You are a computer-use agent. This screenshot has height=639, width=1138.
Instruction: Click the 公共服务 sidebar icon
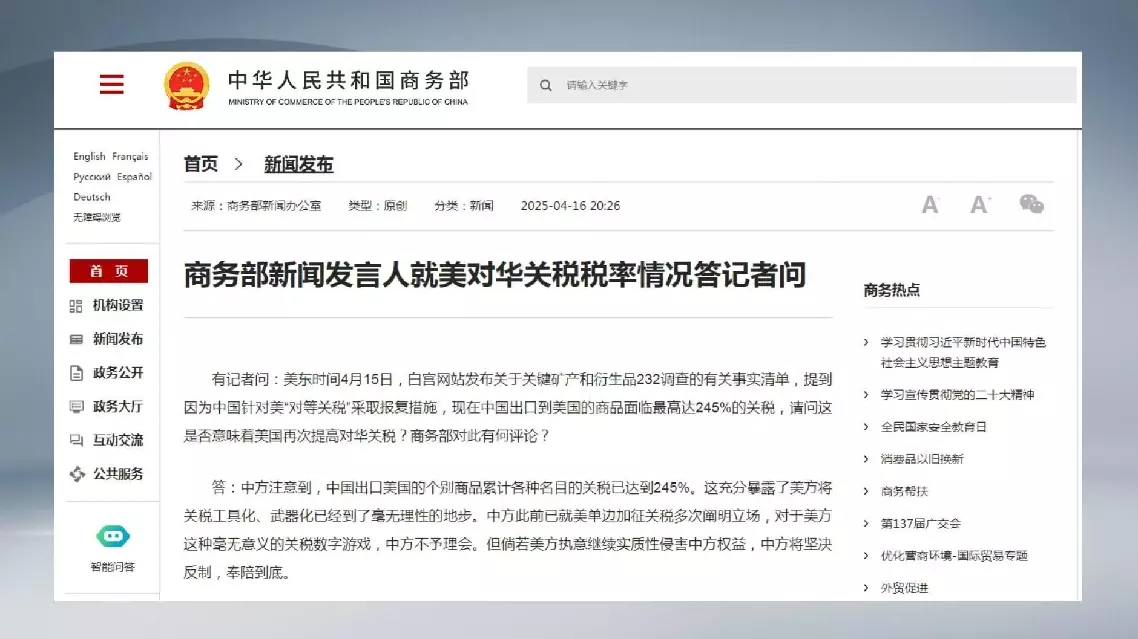(x=77, y=474)
